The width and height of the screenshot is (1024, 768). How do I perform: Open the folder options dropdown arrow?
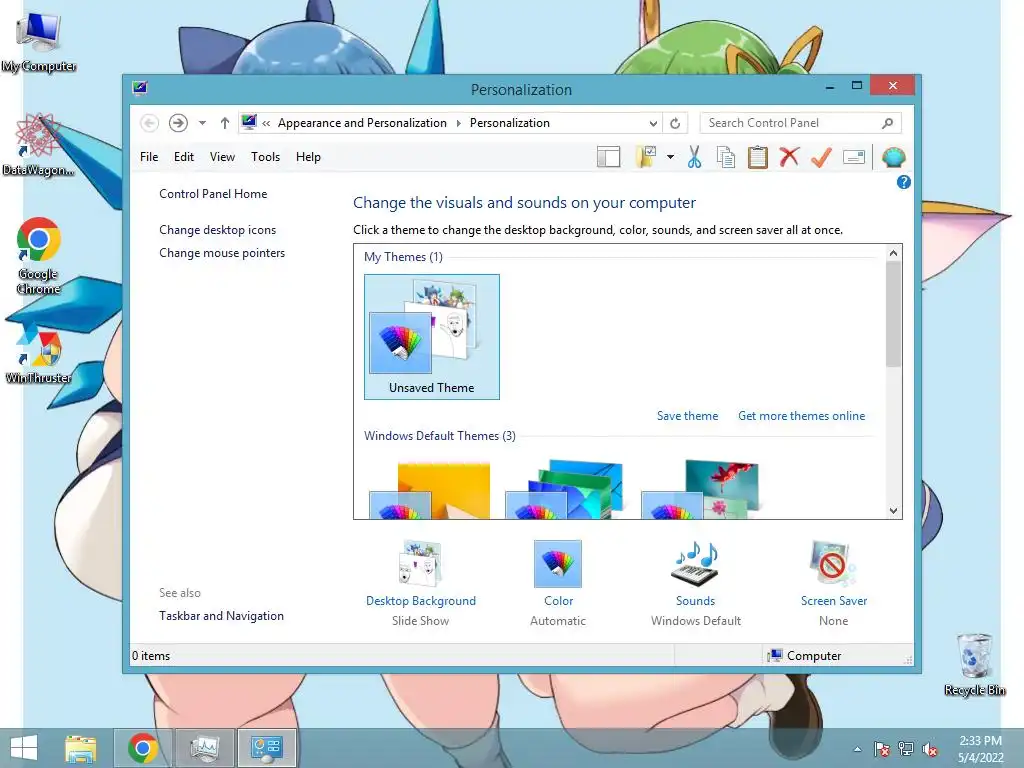coord(670,157)
